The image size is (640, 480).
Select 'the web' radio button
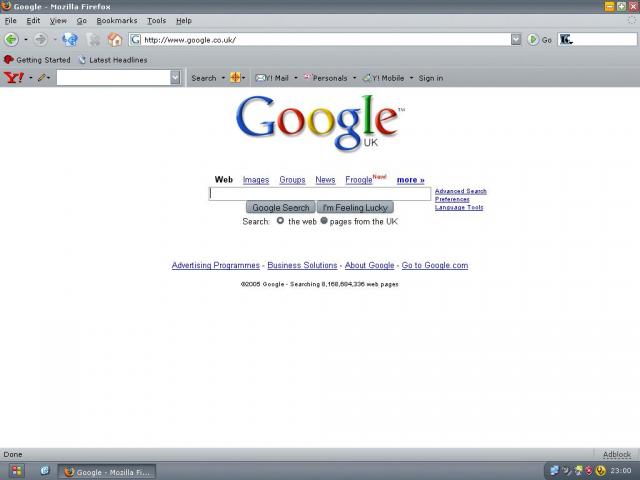point(280,220)
